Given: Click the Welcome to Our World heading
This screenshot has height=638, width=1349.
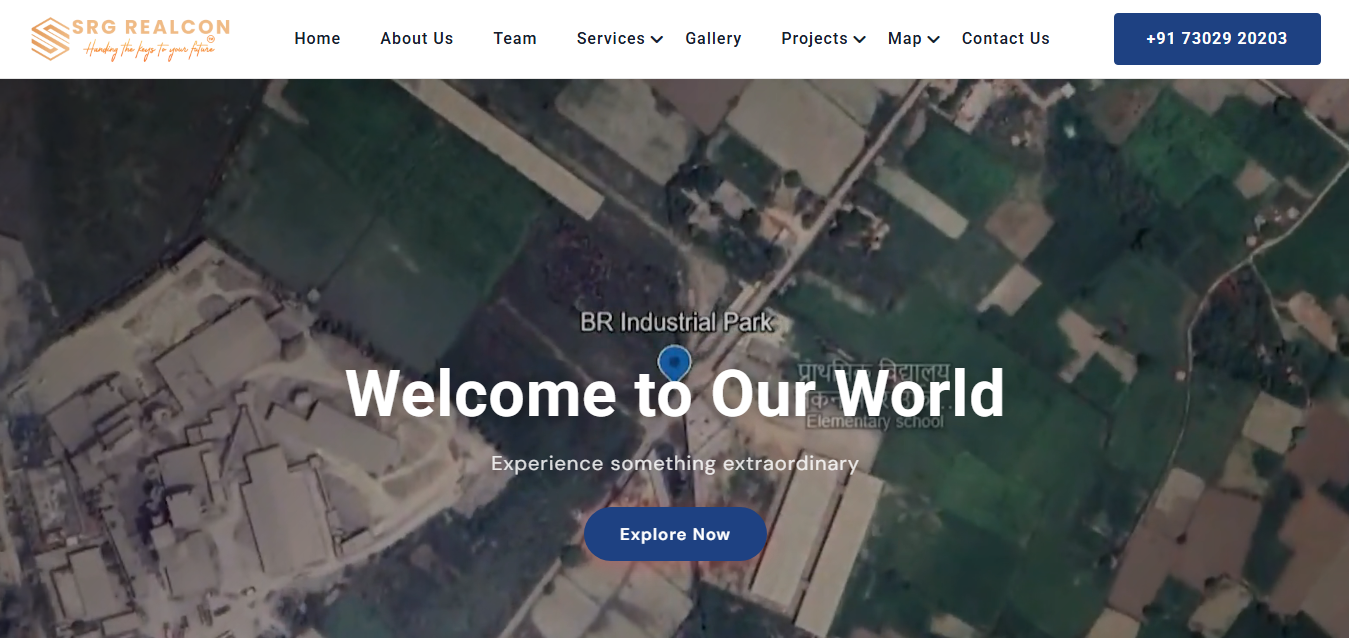Looking at the screenshot, I should [675, 393].
